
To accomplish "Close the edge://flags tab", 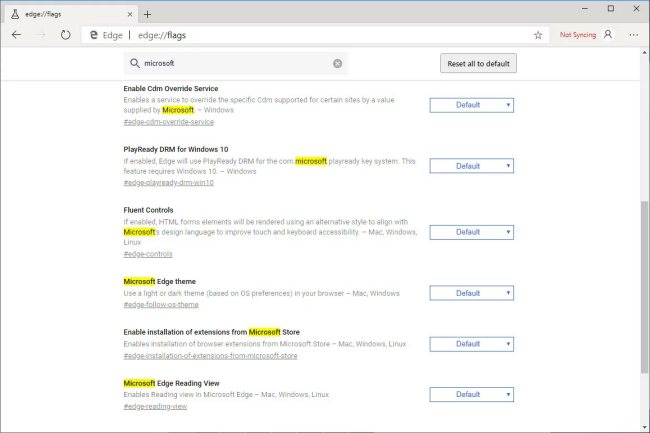I will (x=130, y=14).
